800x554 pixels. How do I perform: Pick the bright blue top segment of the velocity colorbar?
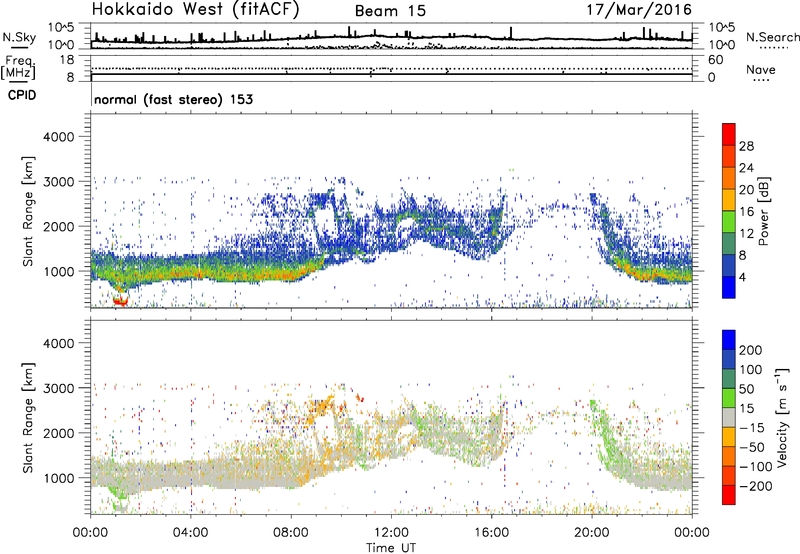pyautogui.click(x=729, y=340)
